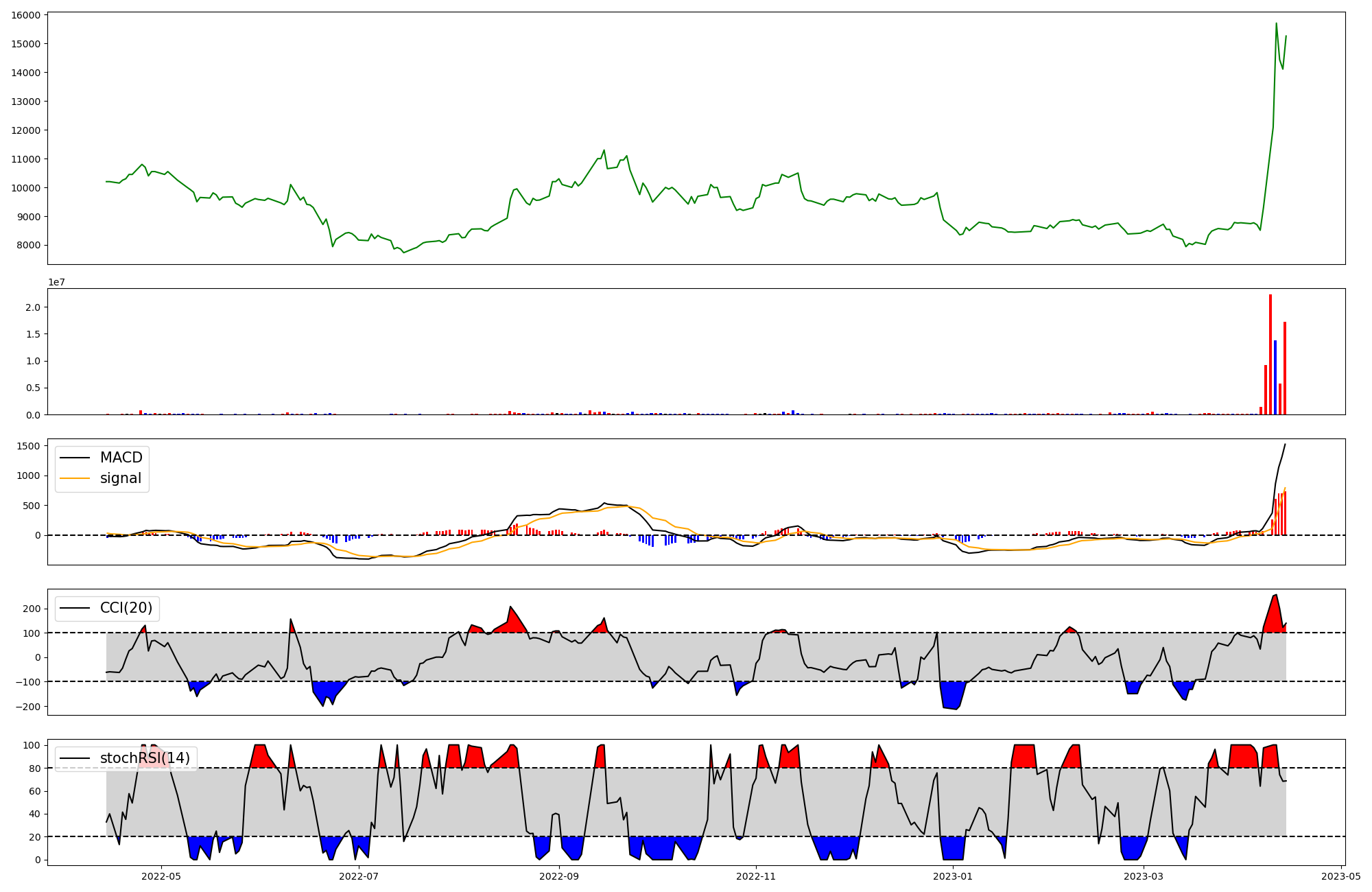Click the tallest red volume bar
The height and width of the screenshot is (892, 1372).
1270,355
